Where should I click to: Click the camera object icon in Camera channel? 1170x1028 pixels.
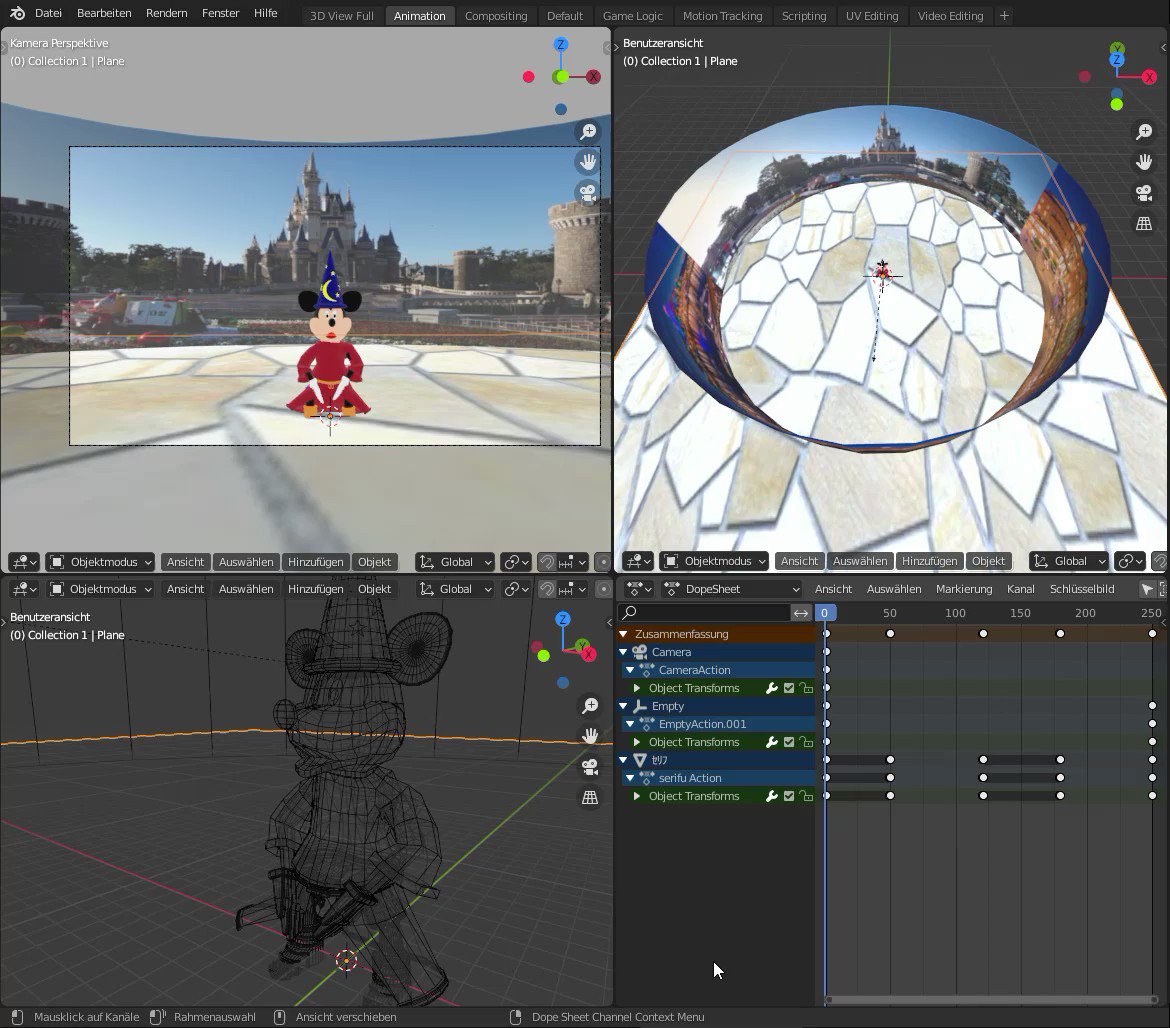pyautogui.click(x=639, y=652)
